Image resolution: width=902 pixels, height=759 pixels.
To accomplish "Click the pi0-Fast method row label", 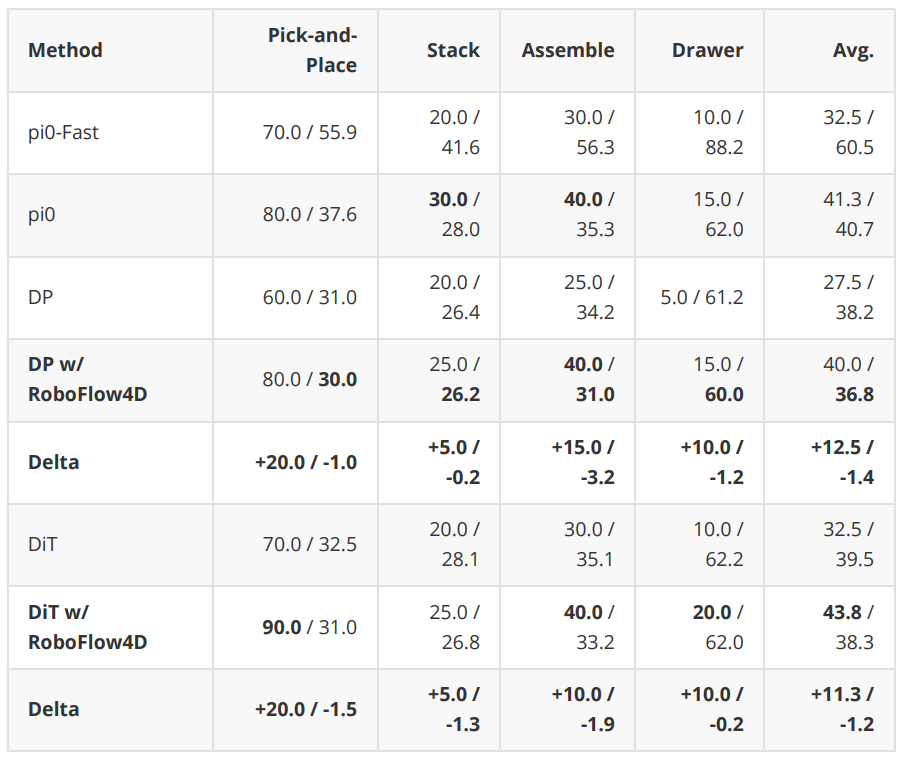I will coord(63,132).
